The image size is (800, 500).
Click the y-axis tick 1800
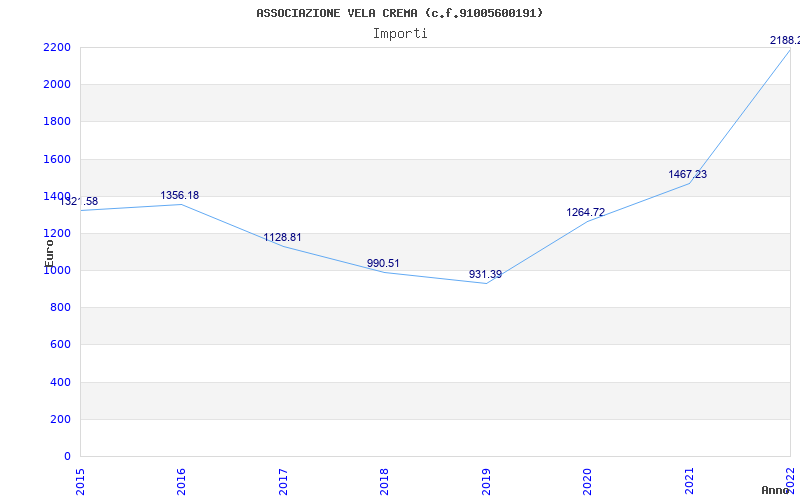click(x=57, y=122)
